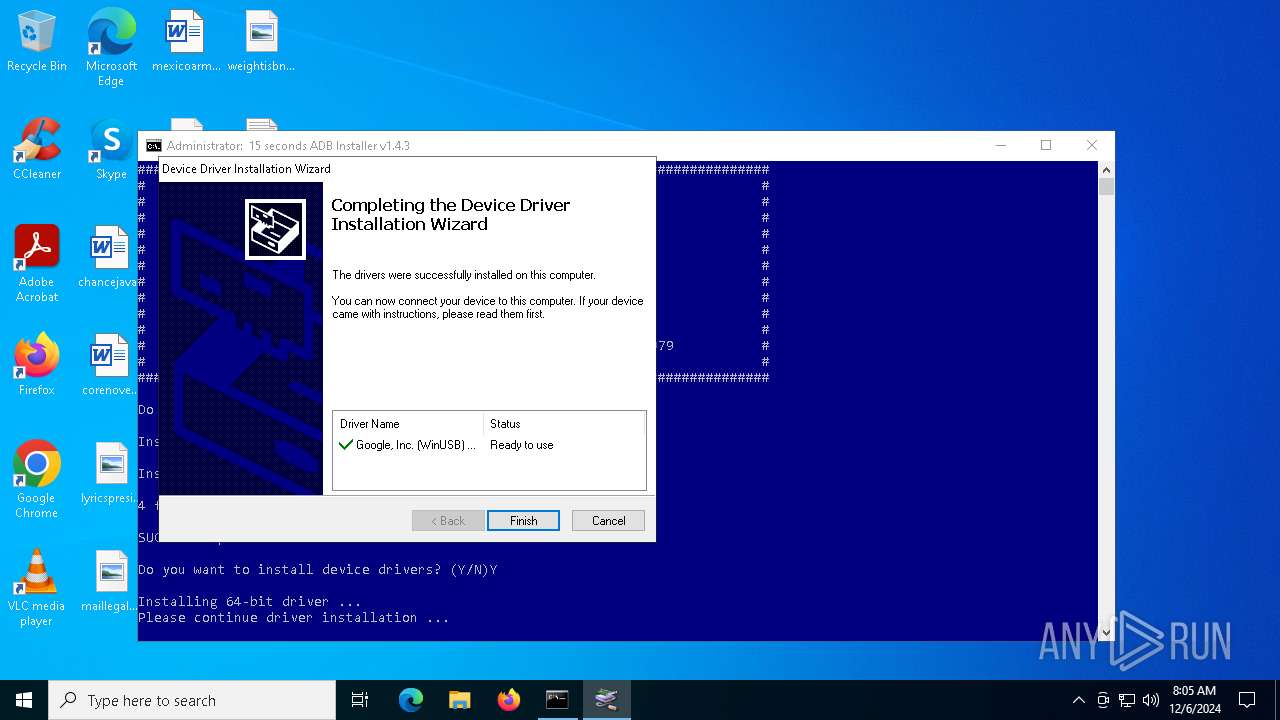Open the taskbar clock and date
The width and height of the screenshot is (1280, 720).
1194,700
